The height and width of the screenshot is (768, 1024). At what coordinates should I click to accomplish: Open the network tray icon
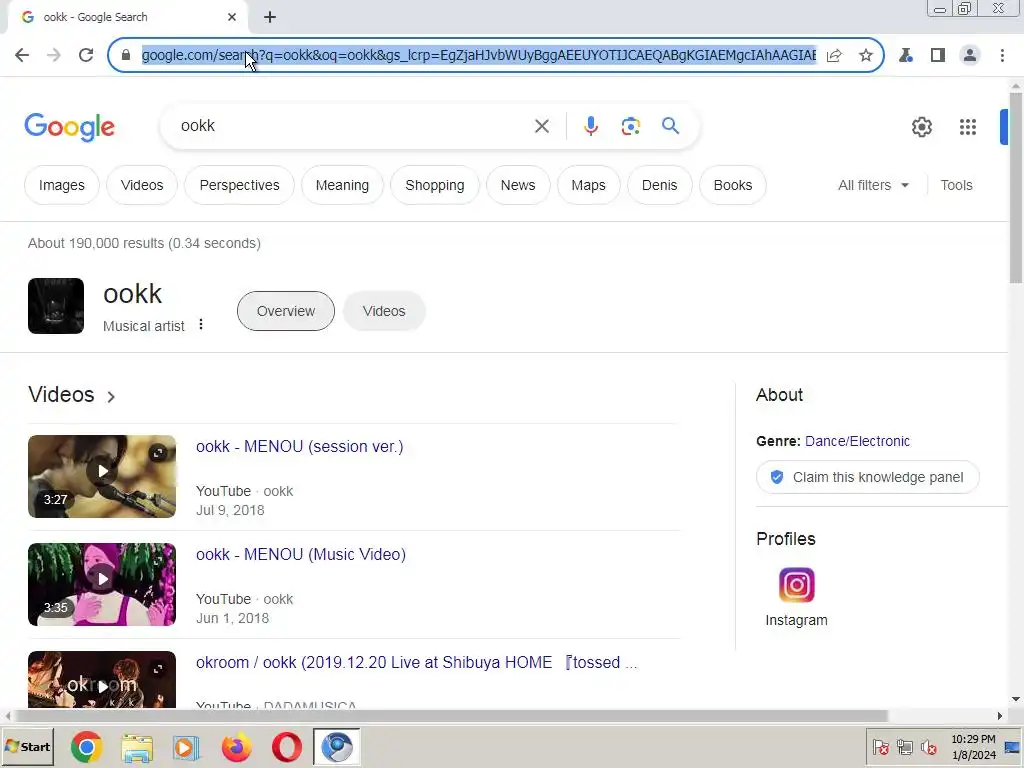point(904,747)
